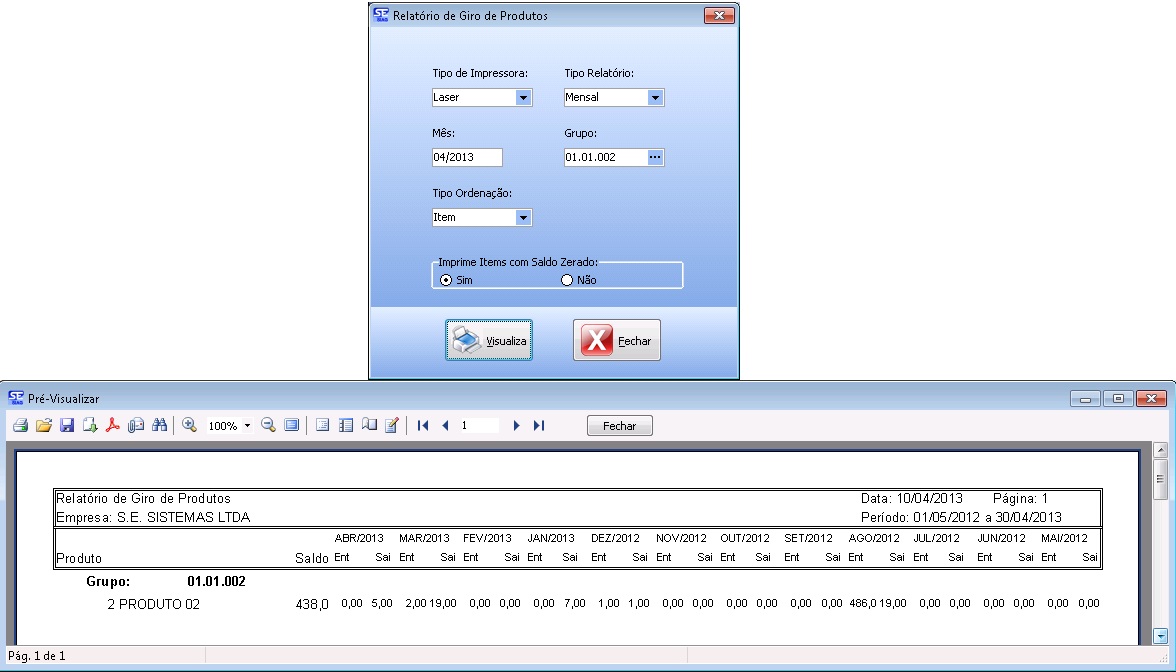
Task: Open the Tipo de Impressora dropdown
Action: (523, 98)
